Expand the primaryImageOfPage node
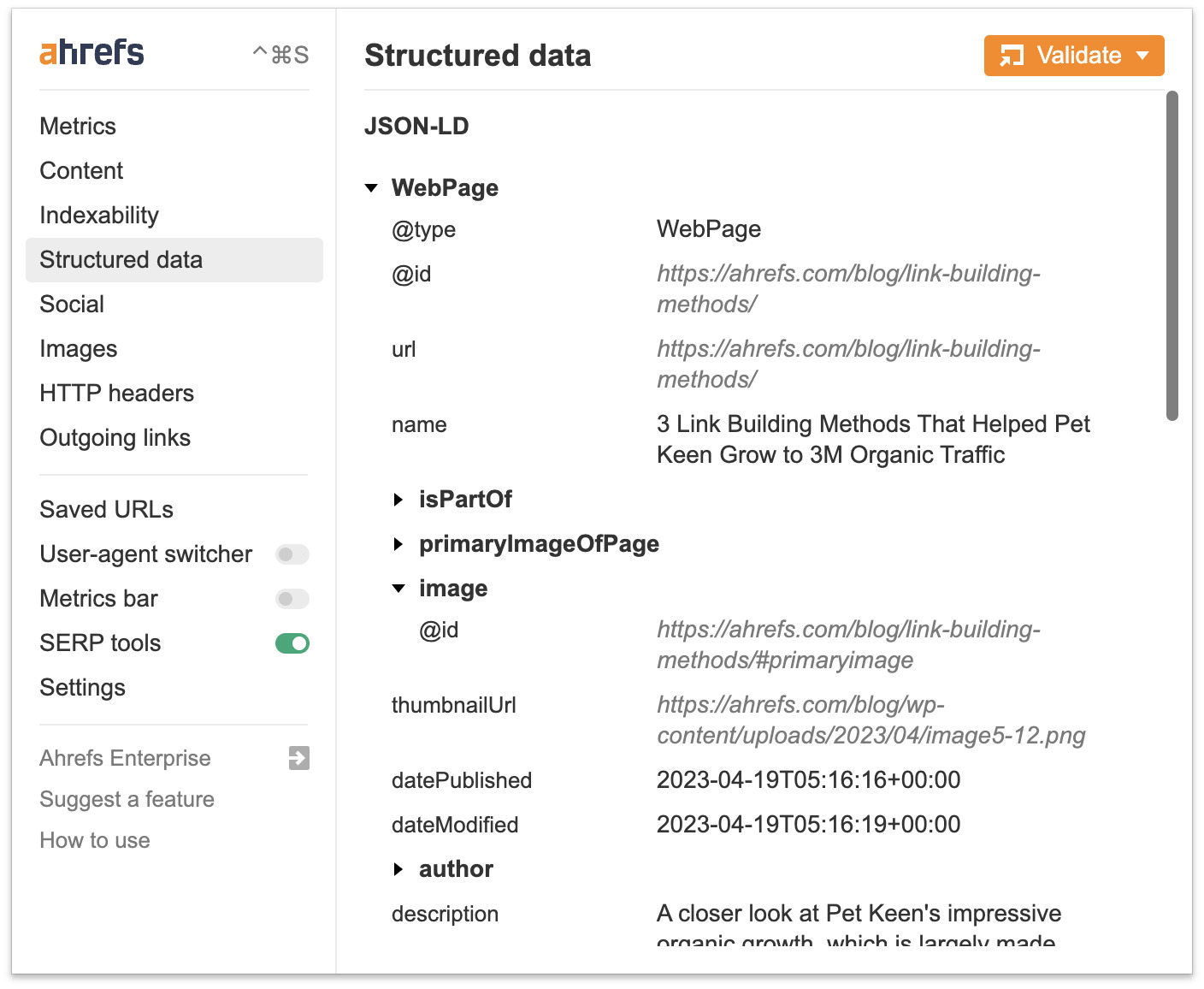The width and height of the screenshot is (1204, 989). 398,544
